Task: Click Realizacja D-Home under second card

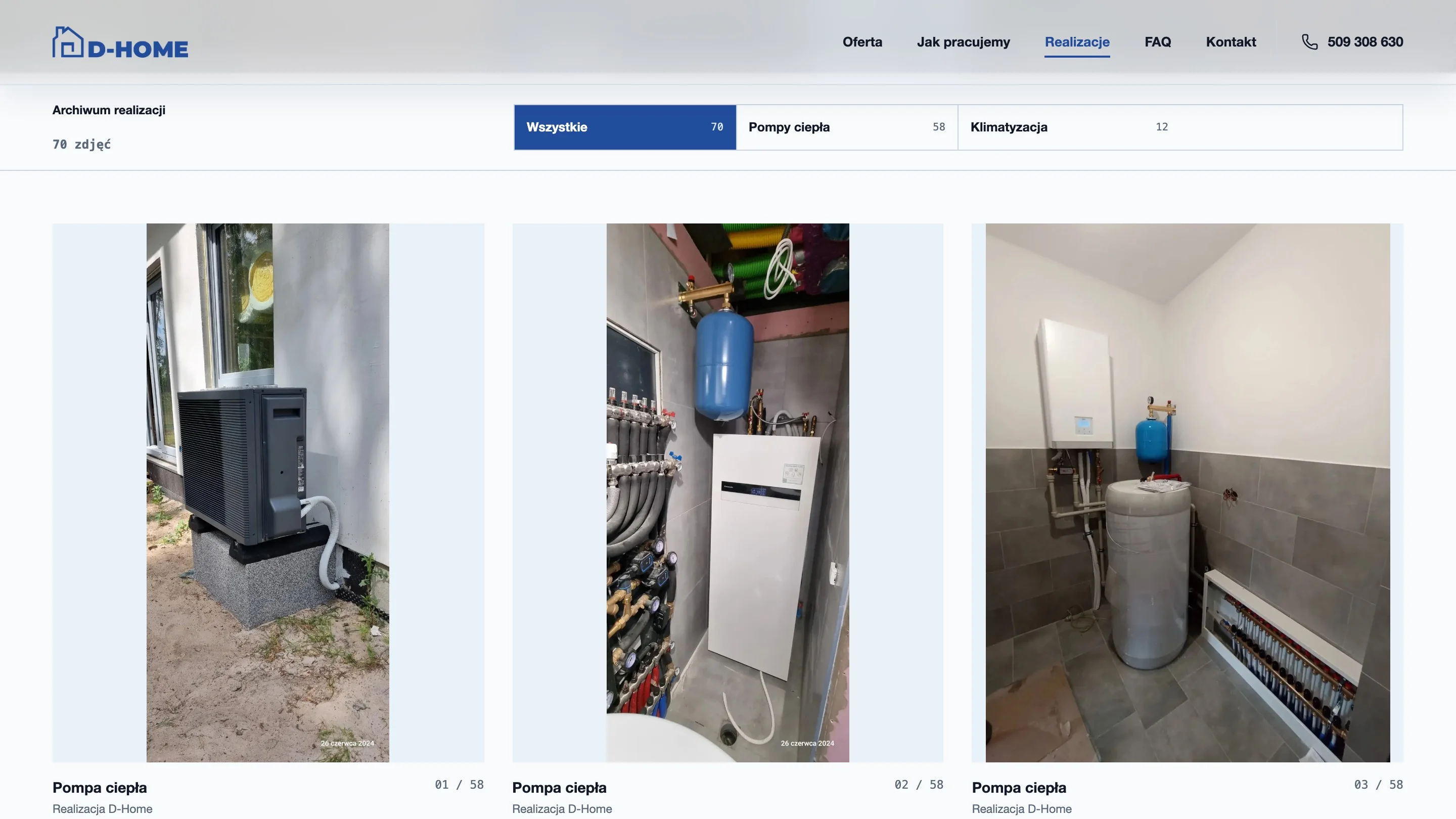Action: (x=562, y=809)
